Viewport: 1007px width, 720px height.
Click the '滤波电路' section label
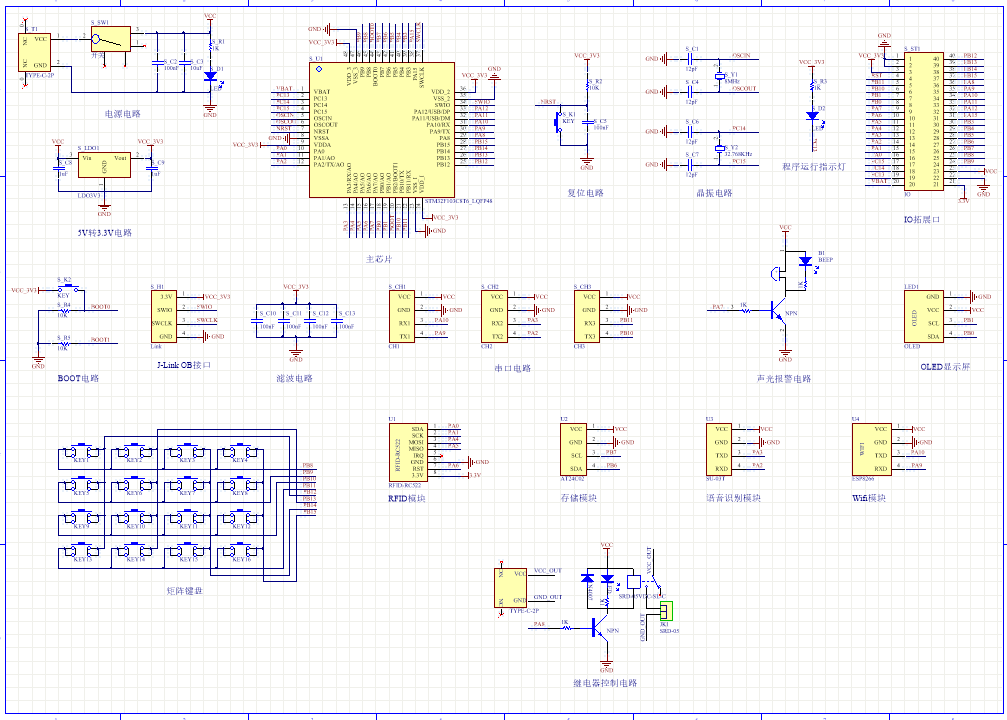pyautogui.click(x=295, y=378)
